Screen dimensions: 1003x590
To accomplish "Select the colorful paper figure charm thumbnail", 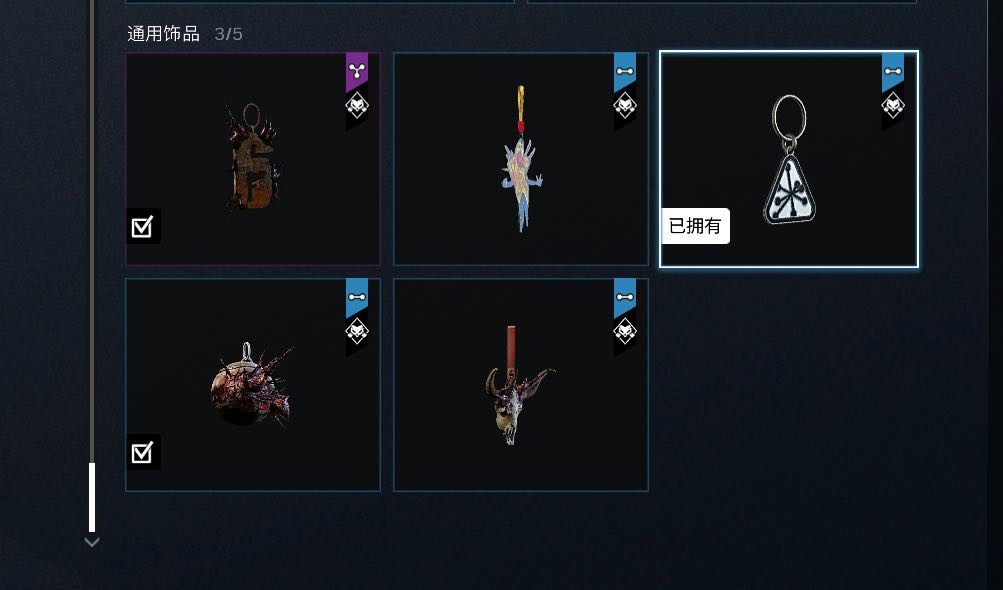I will pyautogui.click(x=521, y=159).
